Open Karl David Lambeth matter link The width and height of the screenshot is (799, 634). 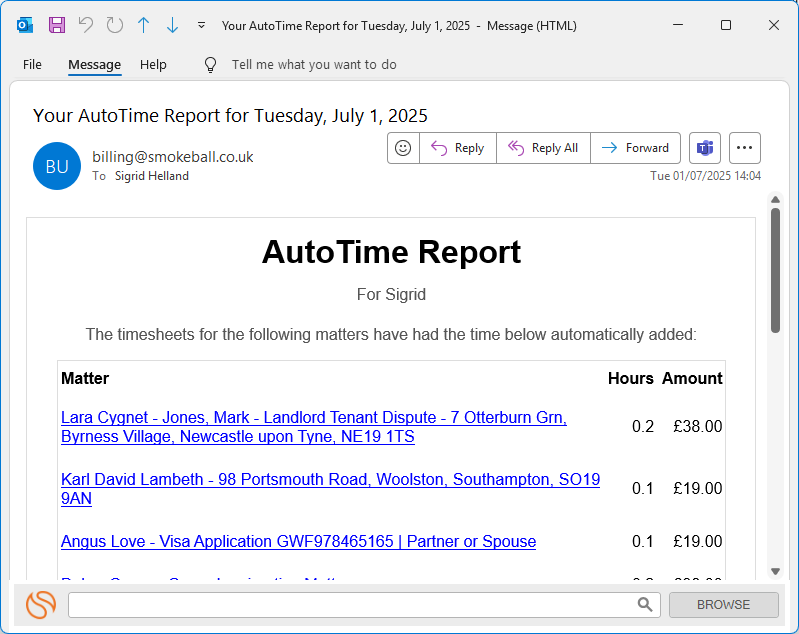pyautogui.click(x=330, y=489)
